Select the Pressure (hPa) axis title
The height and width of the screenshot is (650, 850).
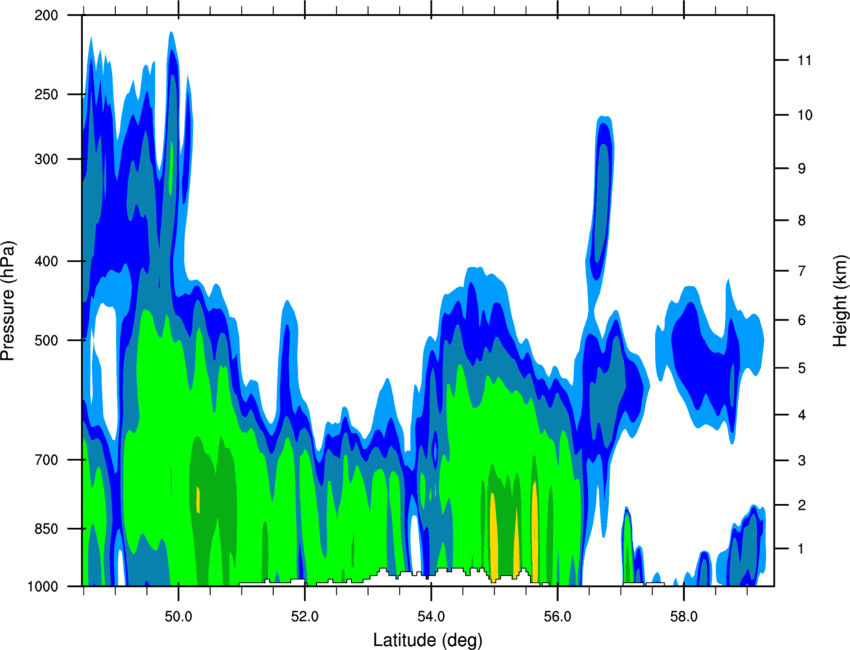coord(8,301)
